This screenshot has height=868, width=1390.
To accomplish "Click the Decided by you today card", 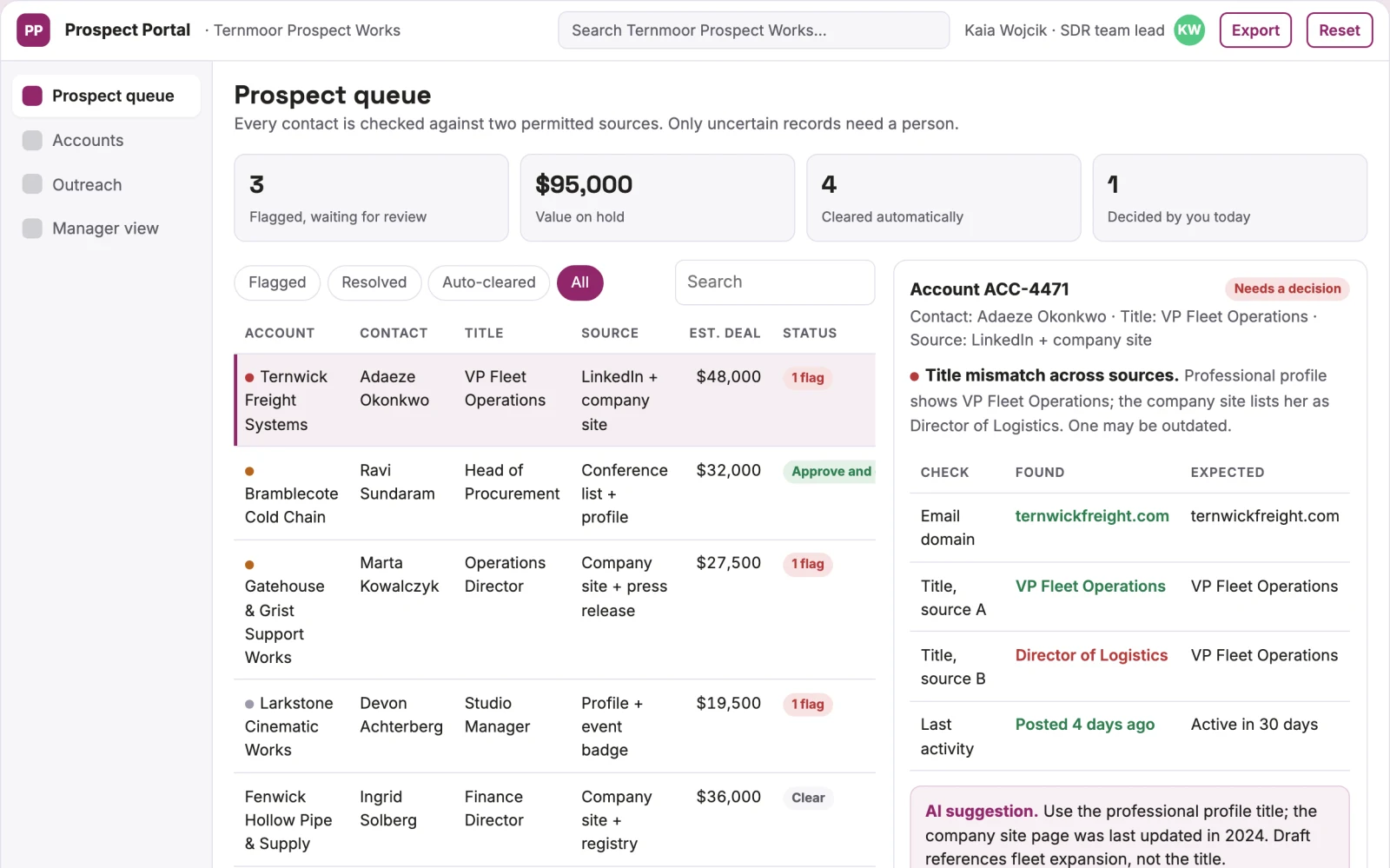I will 1229,198.
